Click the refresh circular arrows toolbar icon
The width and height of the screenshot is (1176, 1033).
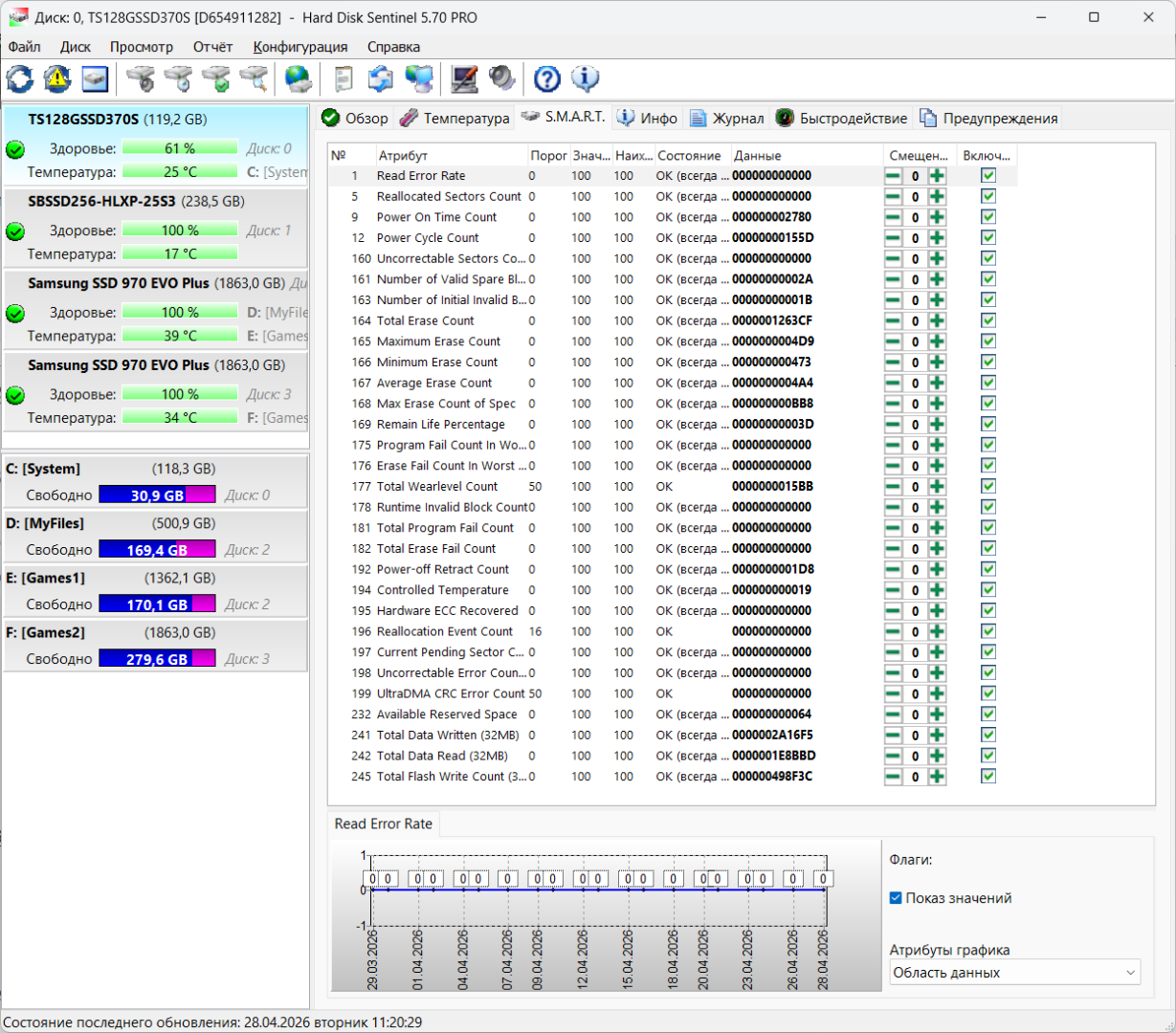pos(19,78)
